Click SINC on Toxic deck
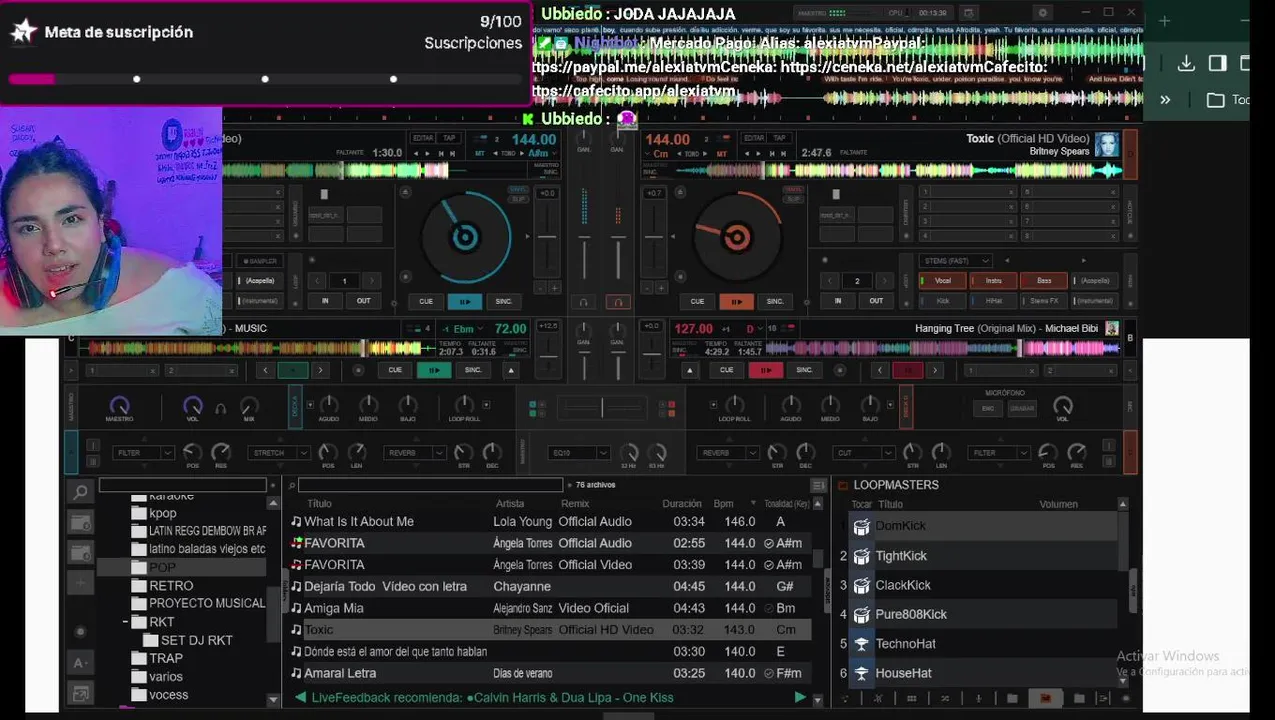This screenshot has height=720, width=1275. pyautogui.click(x=775, y=301)
